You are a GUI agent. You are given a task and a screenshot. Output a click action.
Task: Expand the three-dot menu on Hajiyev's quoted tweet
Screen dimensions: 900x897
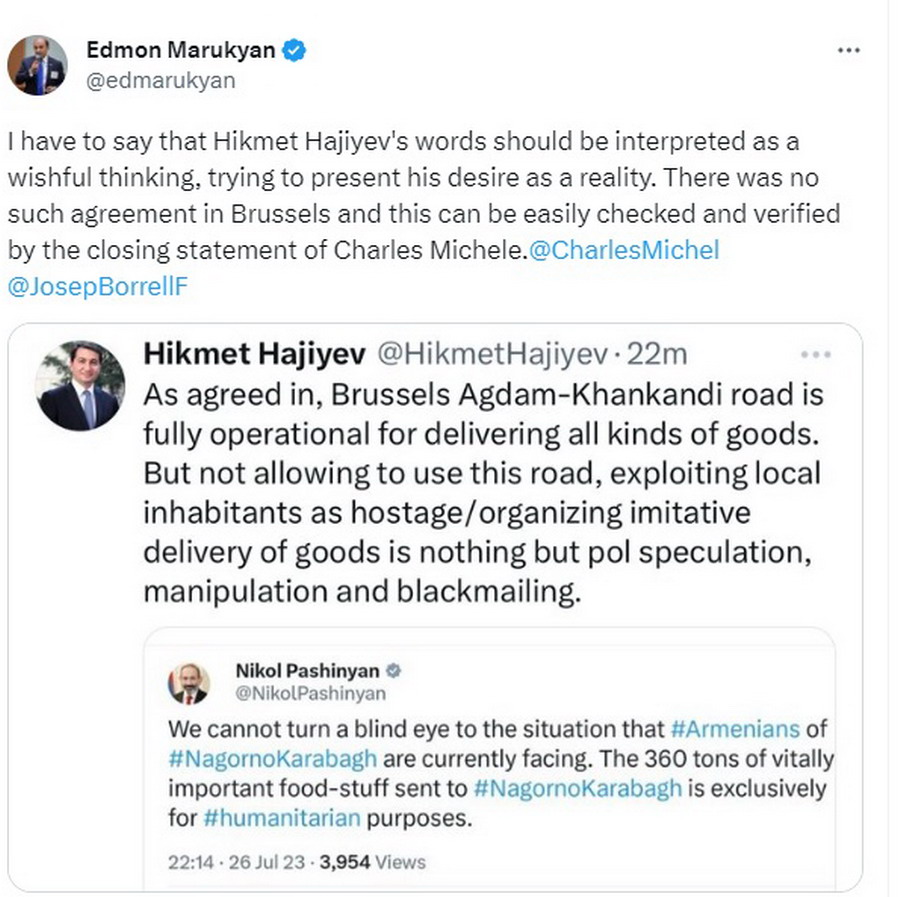pyautogui.click(x=817, y=354)
